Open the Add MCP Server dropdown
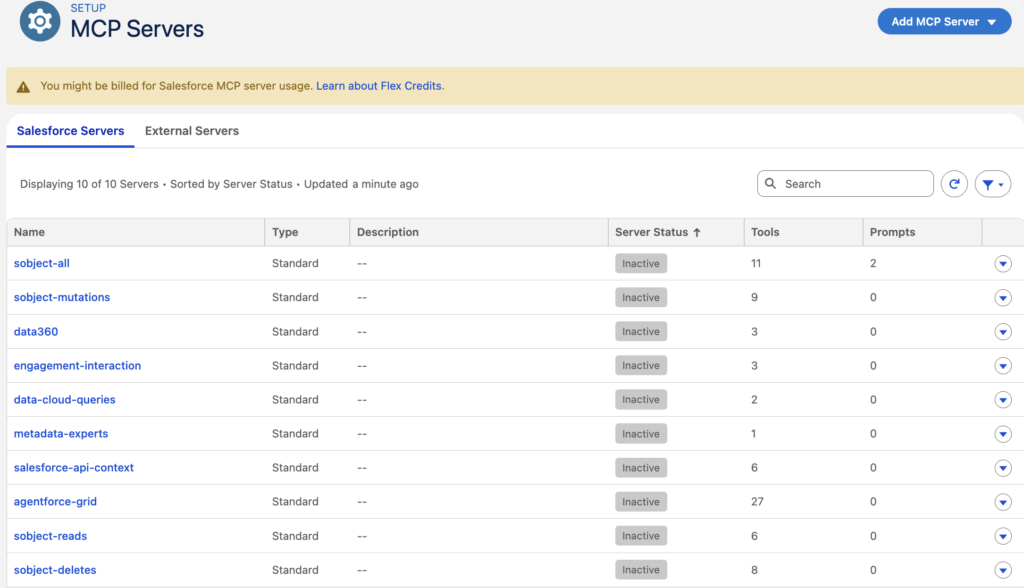 [x=944, y=22]
